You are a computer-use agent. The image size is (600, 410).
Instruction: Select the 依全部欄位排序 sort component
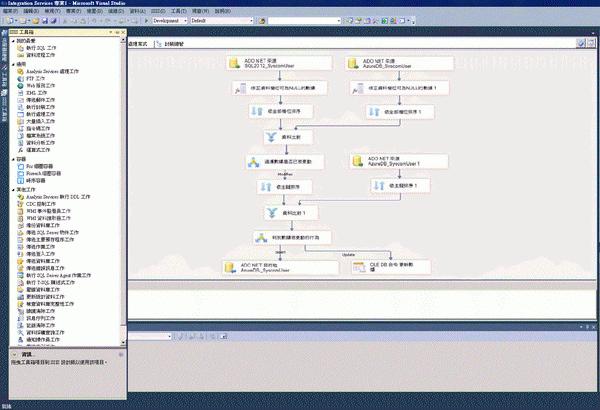pyautogui.click(x=280, y=111)
